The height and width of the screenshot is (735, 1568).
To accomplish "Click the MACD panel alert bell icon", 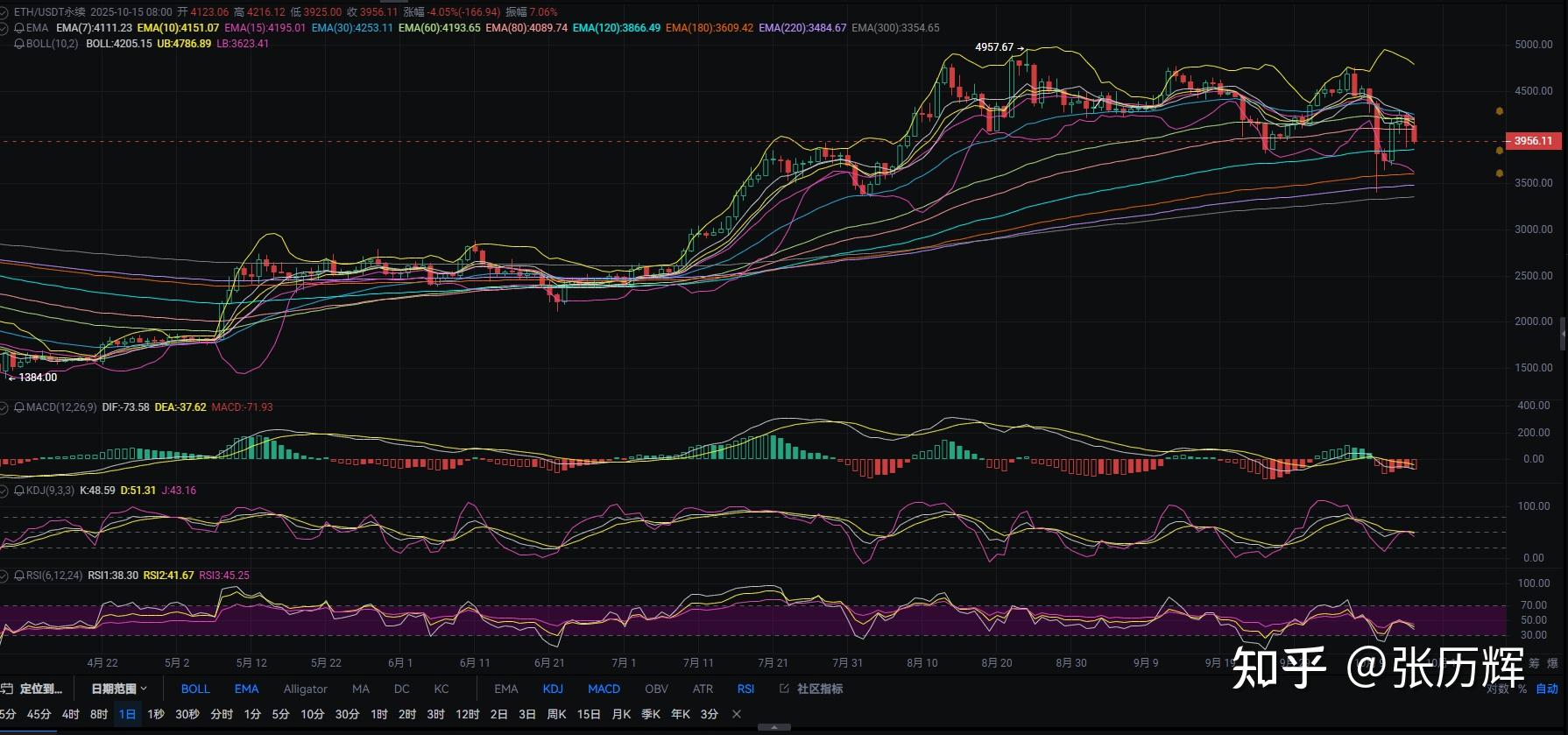I will (x=19, y=407).
